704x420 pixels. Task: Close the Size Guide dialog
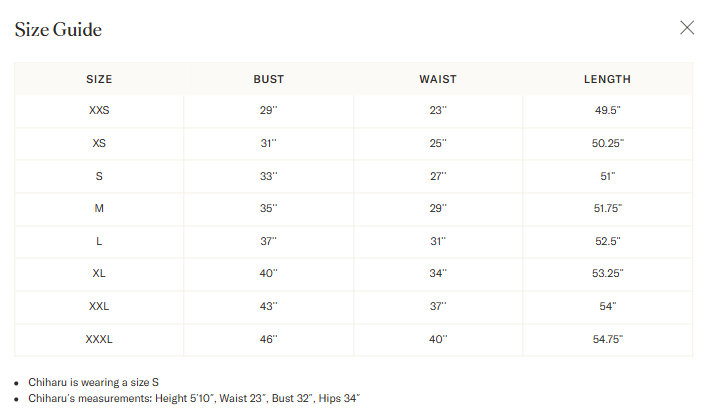[687, 28]
